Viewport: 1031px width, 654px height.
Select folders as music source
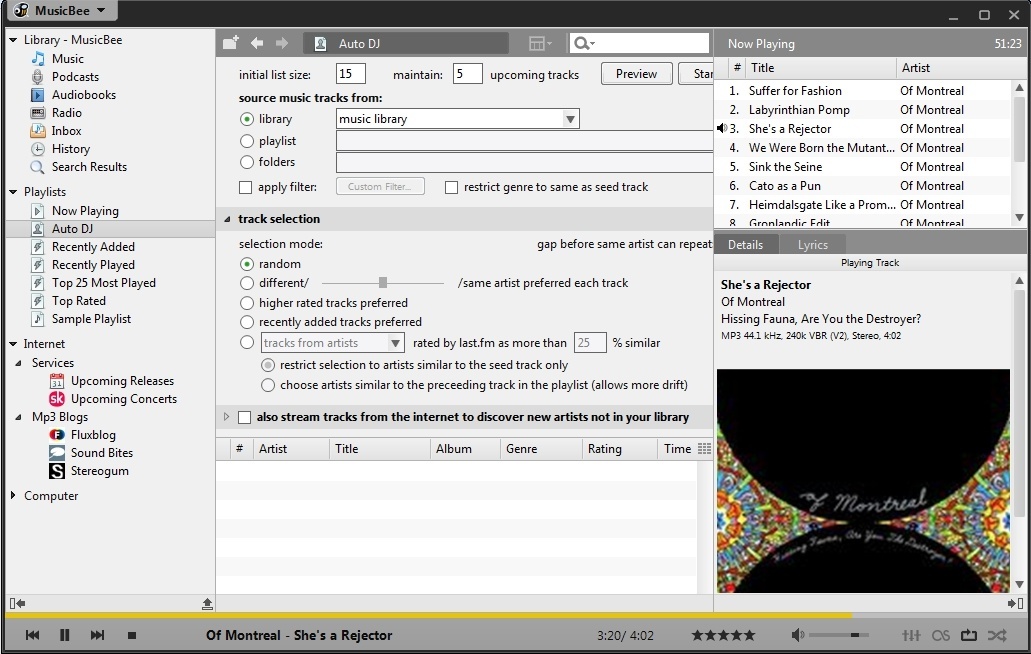(x=247, y=162)
